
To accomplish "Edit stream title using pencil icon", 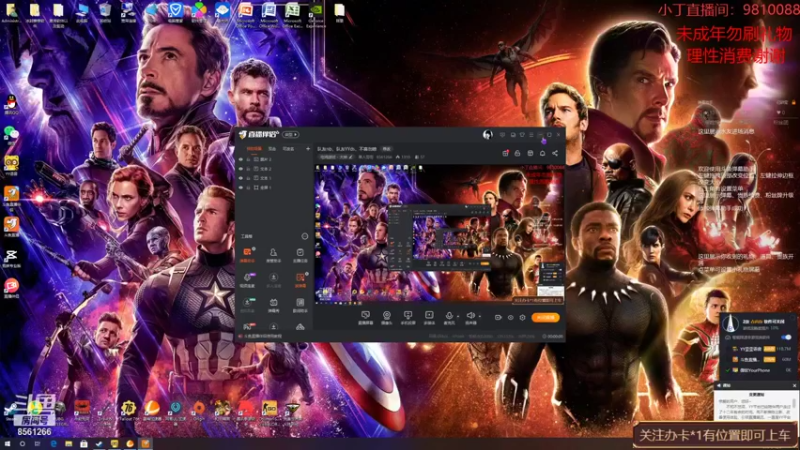I will 351,157.
